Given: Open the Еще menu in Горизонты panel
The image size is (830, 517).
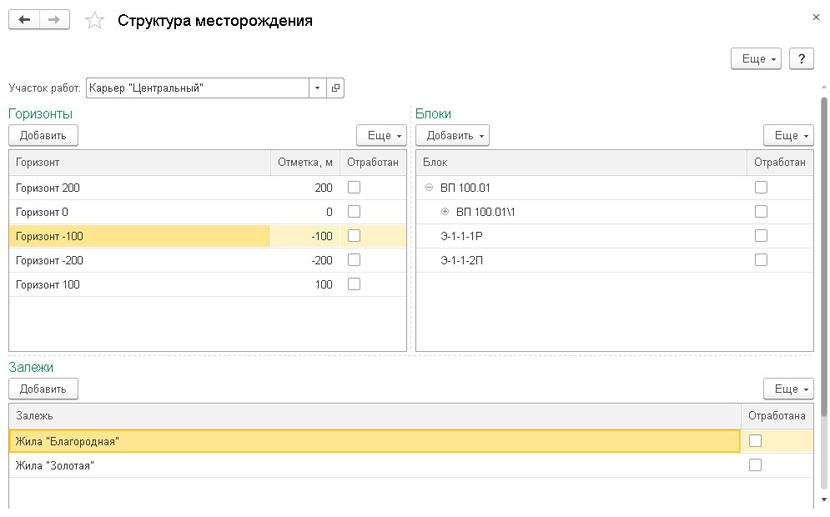Looking at the screenshot, I should 381,135.
